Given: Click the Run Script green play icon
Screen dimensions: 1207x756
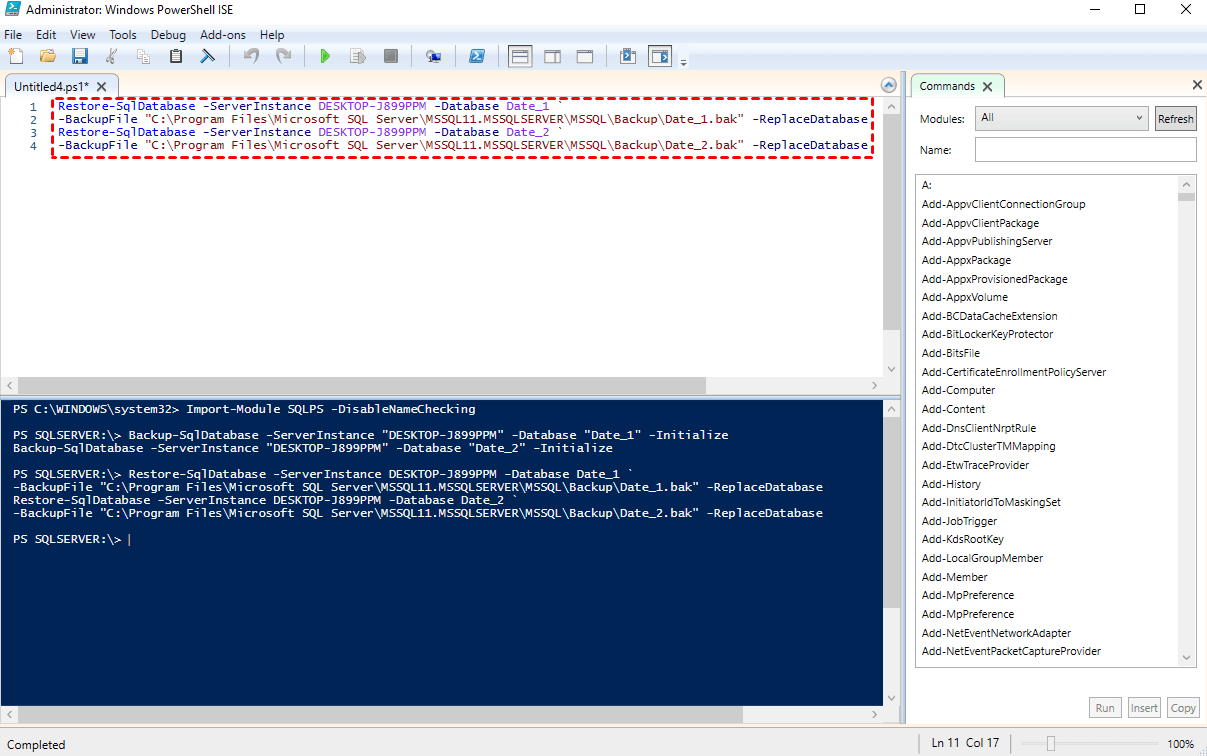Looking at the screenshot, I should [325, 57].
